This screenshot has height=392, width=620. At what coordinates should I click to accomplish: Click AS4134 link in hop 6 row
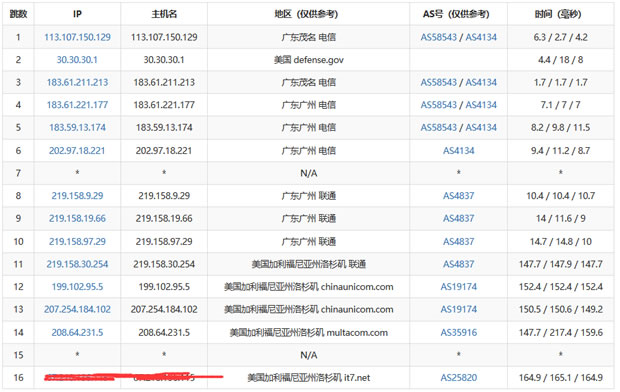click(x=459, y=151)
